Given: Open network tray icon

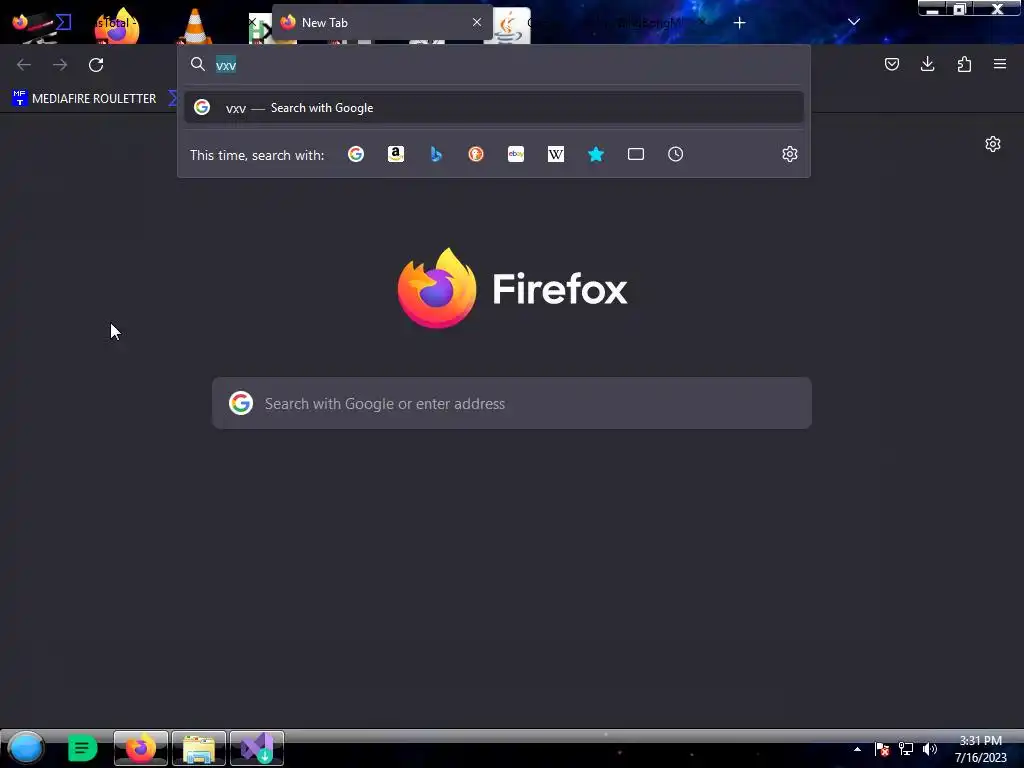Looking at the screenshot, I should [x=906, y=749].
